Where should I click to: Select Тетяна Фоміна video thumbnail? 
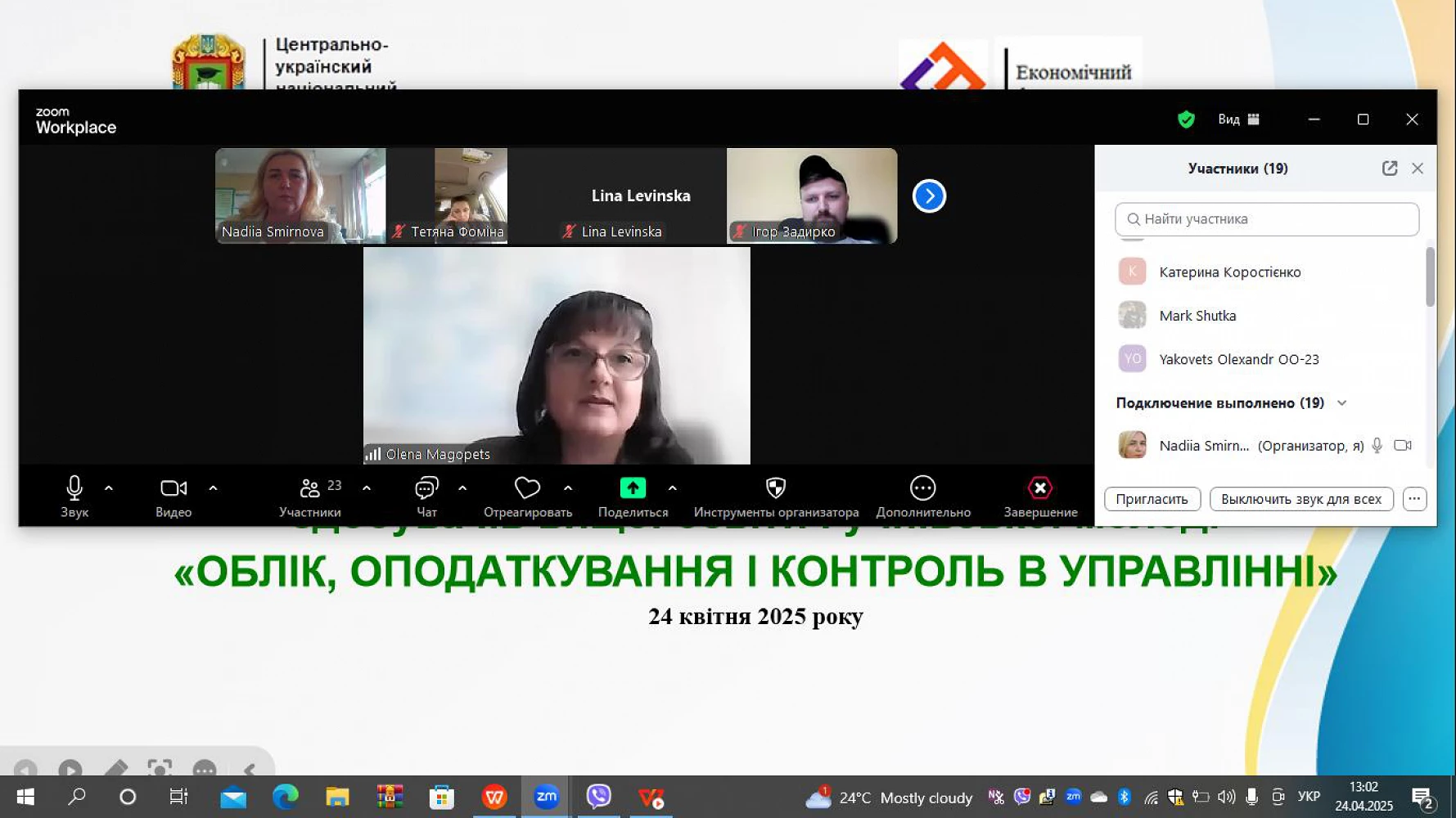point(471,196)
